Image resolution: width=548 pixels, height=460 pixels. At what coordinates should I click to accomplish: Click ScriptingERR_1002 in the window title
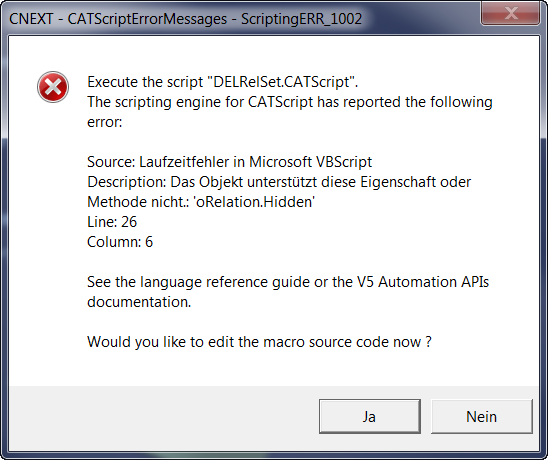coord(301,19)
